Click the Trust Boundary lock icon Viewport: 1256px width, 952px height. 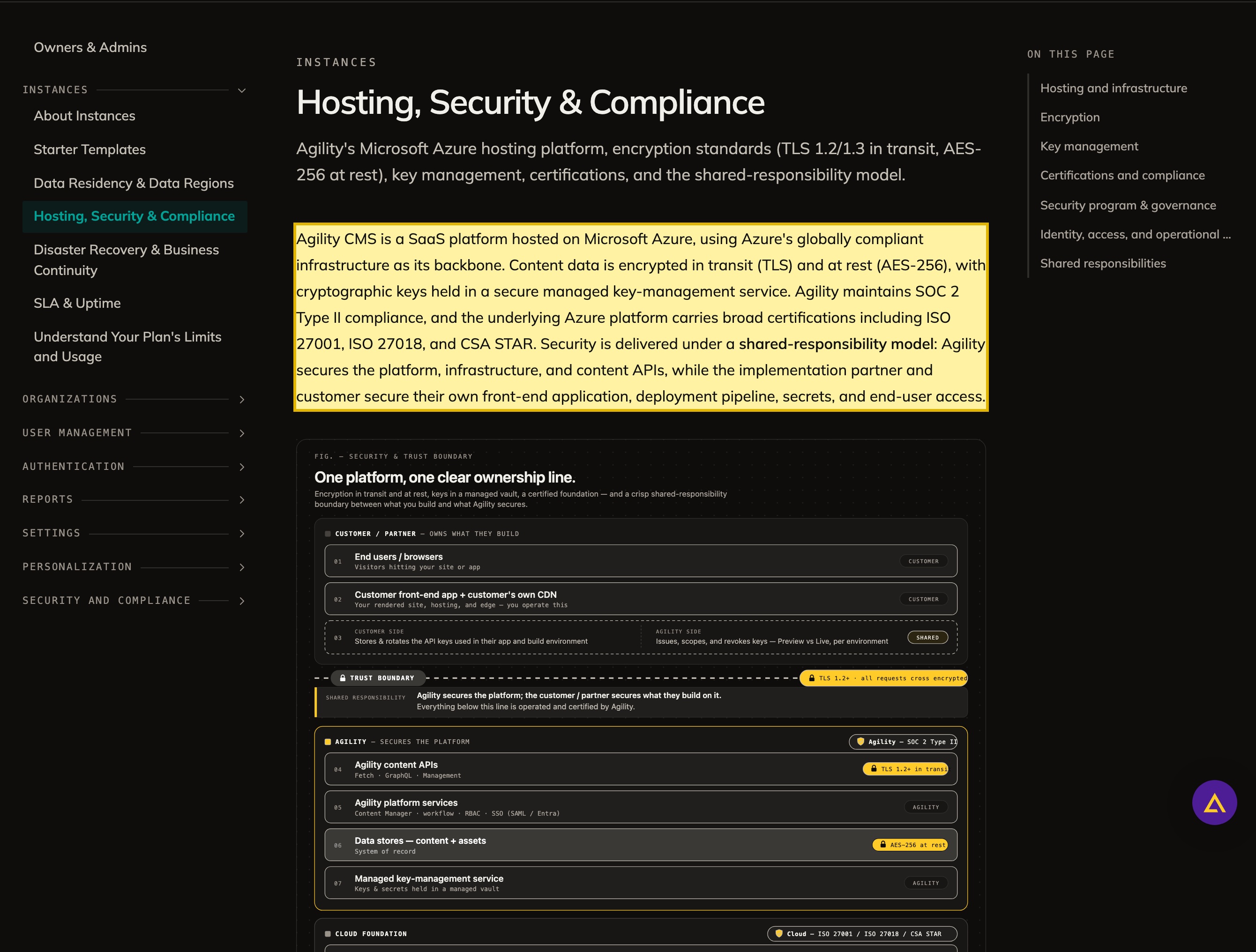point(343,678)
